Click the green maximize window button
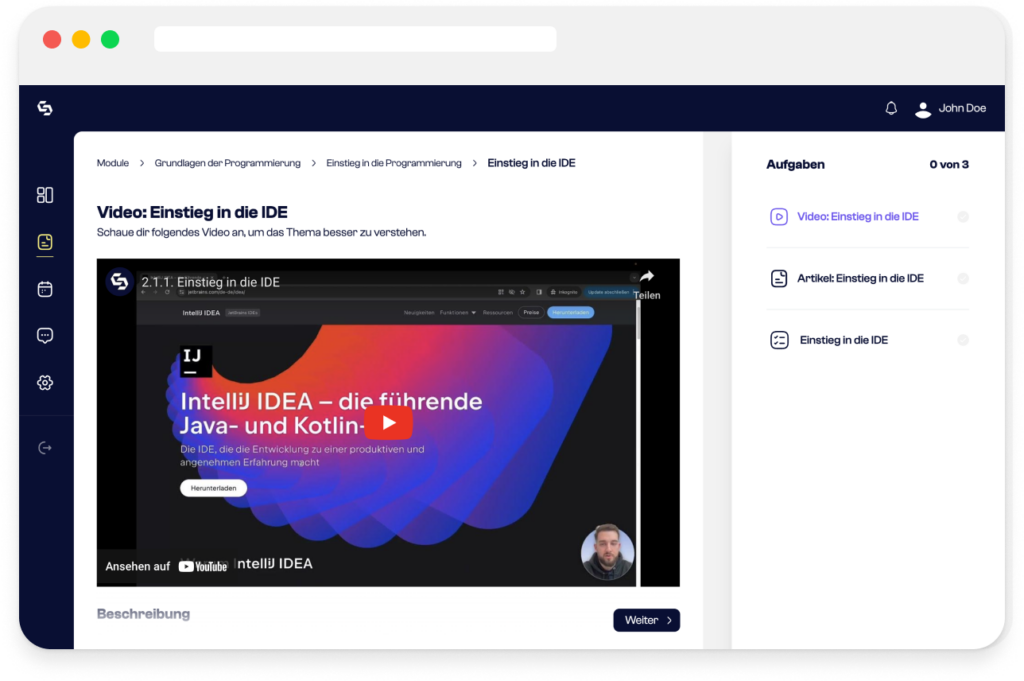 (x=110, y=40)
